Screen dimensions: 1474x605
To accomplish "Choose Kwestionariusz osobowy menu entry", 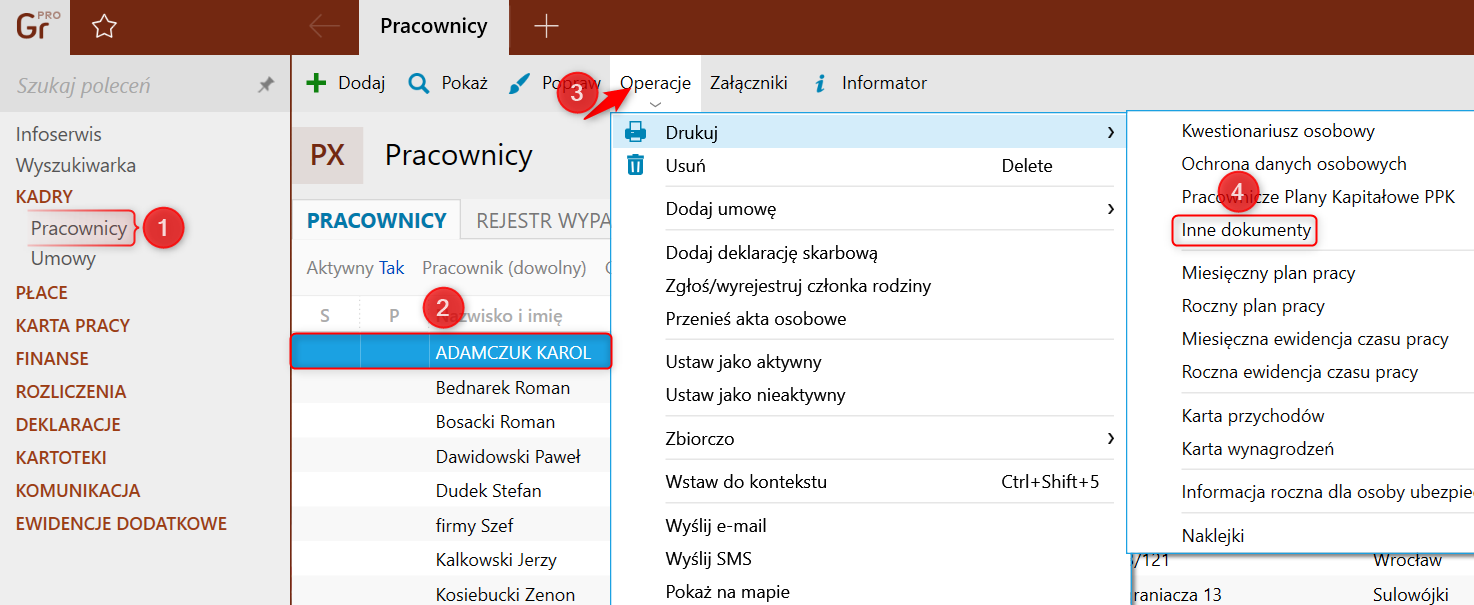I will (x=1277, y=131).
